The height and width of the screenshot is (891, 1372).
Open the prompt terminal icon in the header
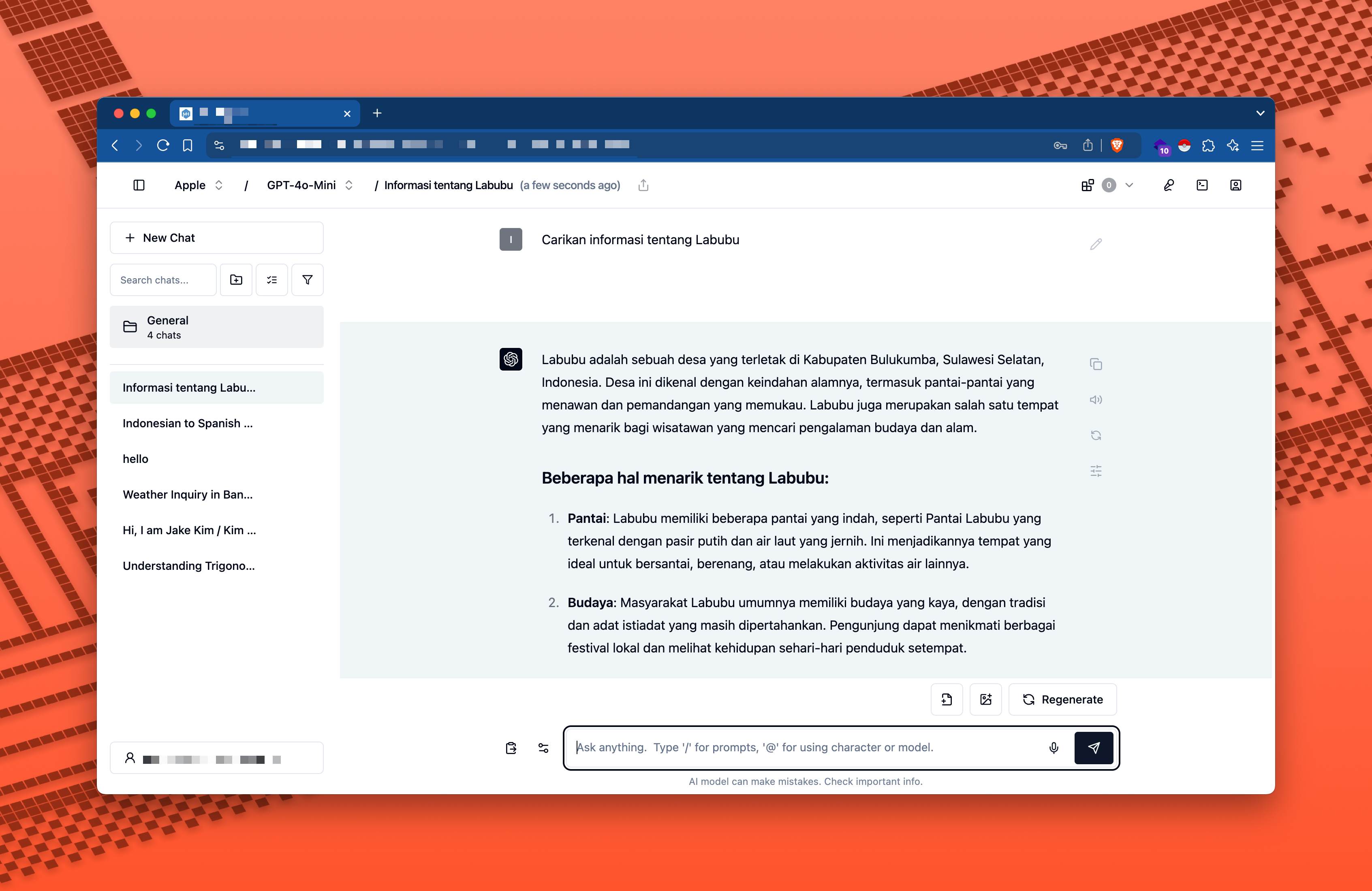[x=1202, y=185]
